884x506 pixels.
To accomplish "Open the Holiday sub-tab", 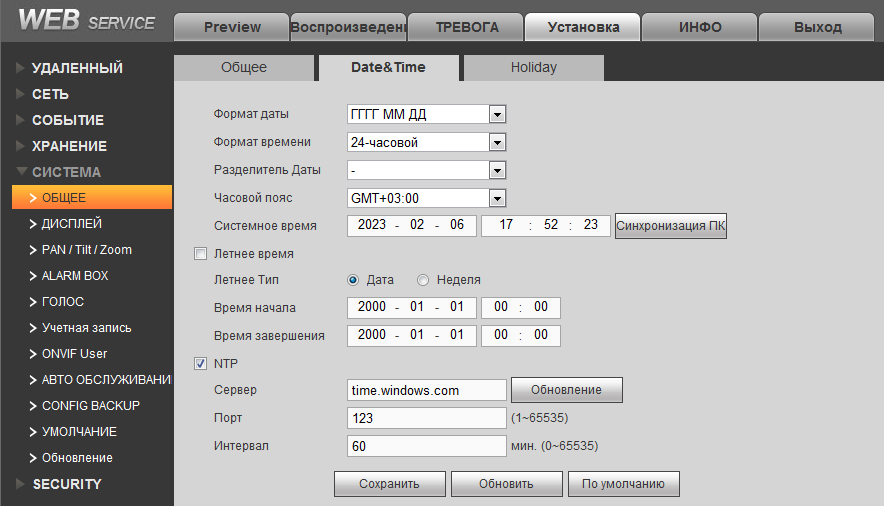I will click(x=533, y=68).
